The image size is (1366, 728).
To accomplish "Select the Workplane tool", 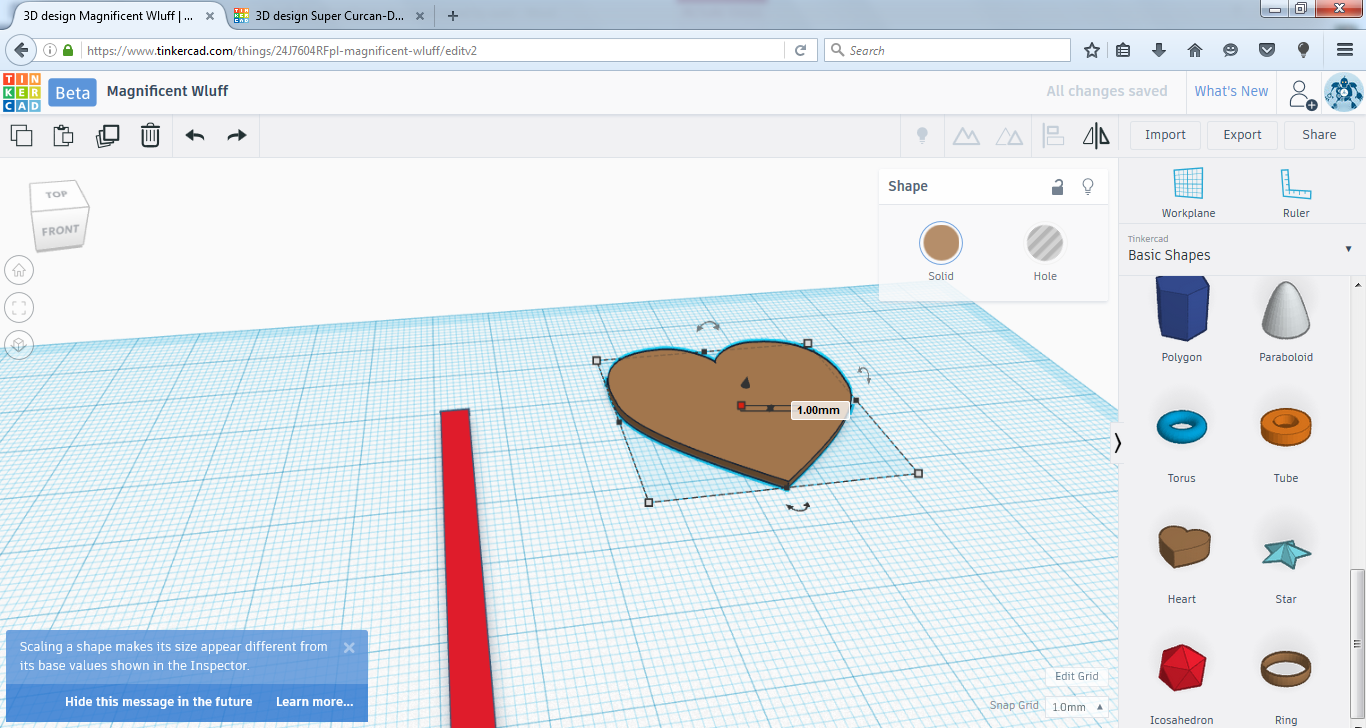I will 1188,192.
